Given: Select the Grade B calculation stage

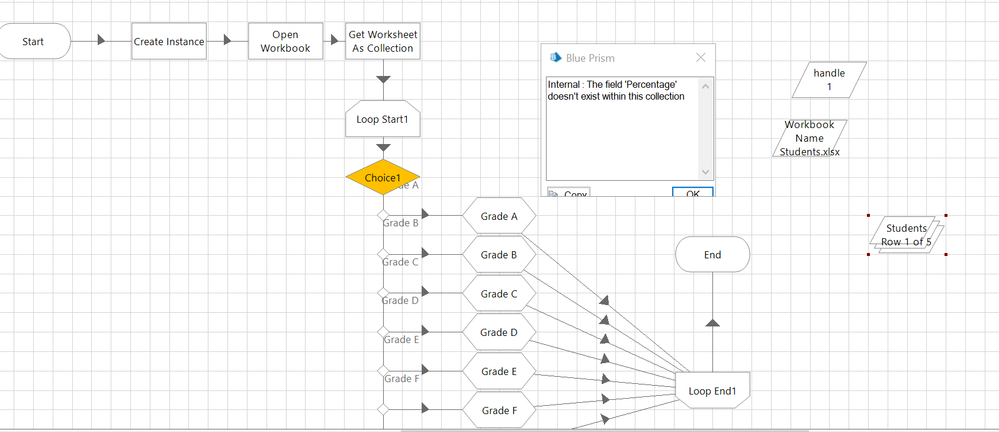Looking at the screenshot, I should point(499,255).
